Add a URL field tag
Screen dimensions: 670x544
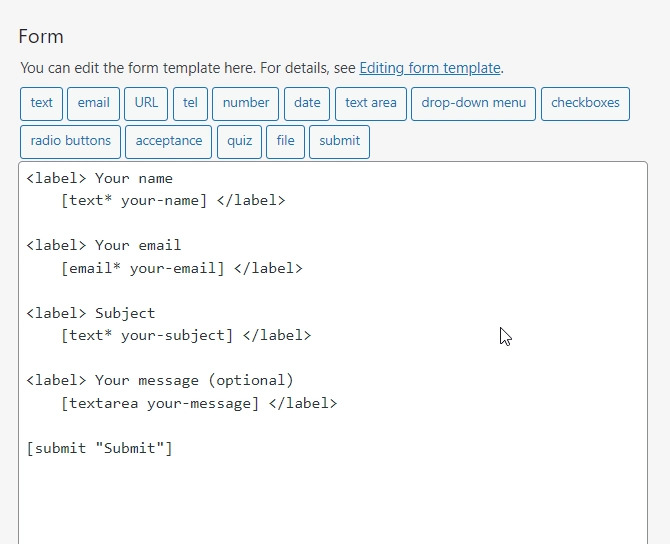pyautogui.click(x=146, y=103)
